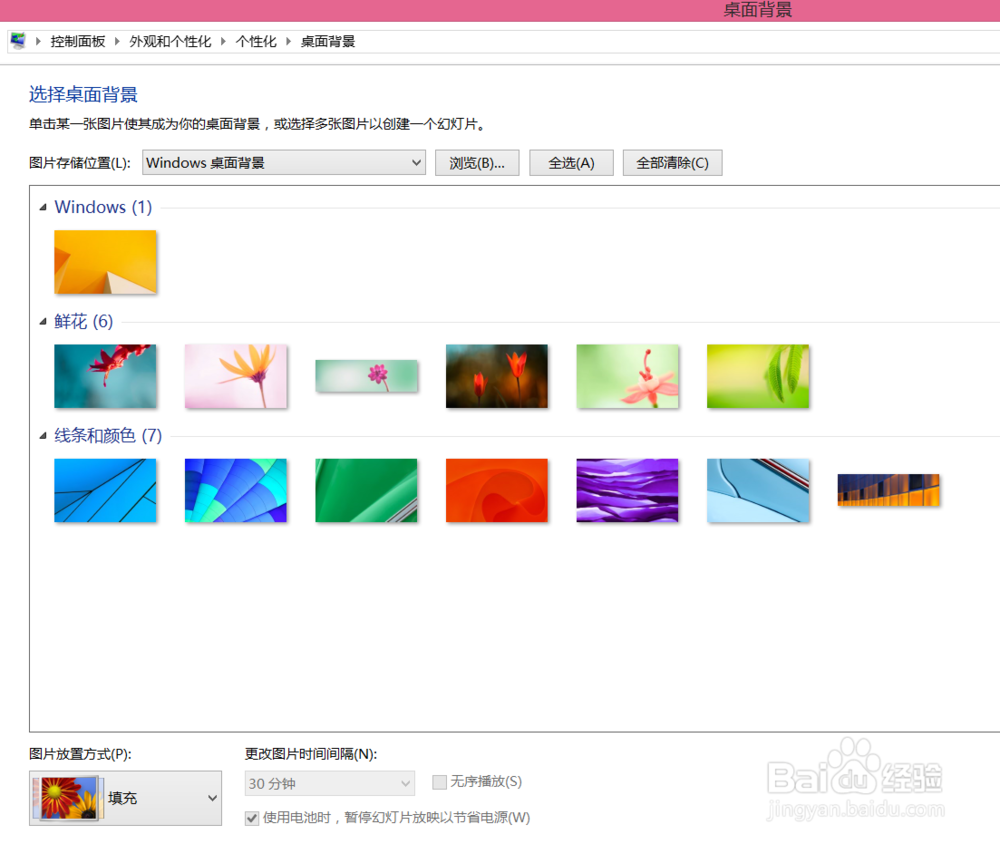1000x844 pixels.
Task: Click the 全选(A) button
Action: tap(571, 163)
